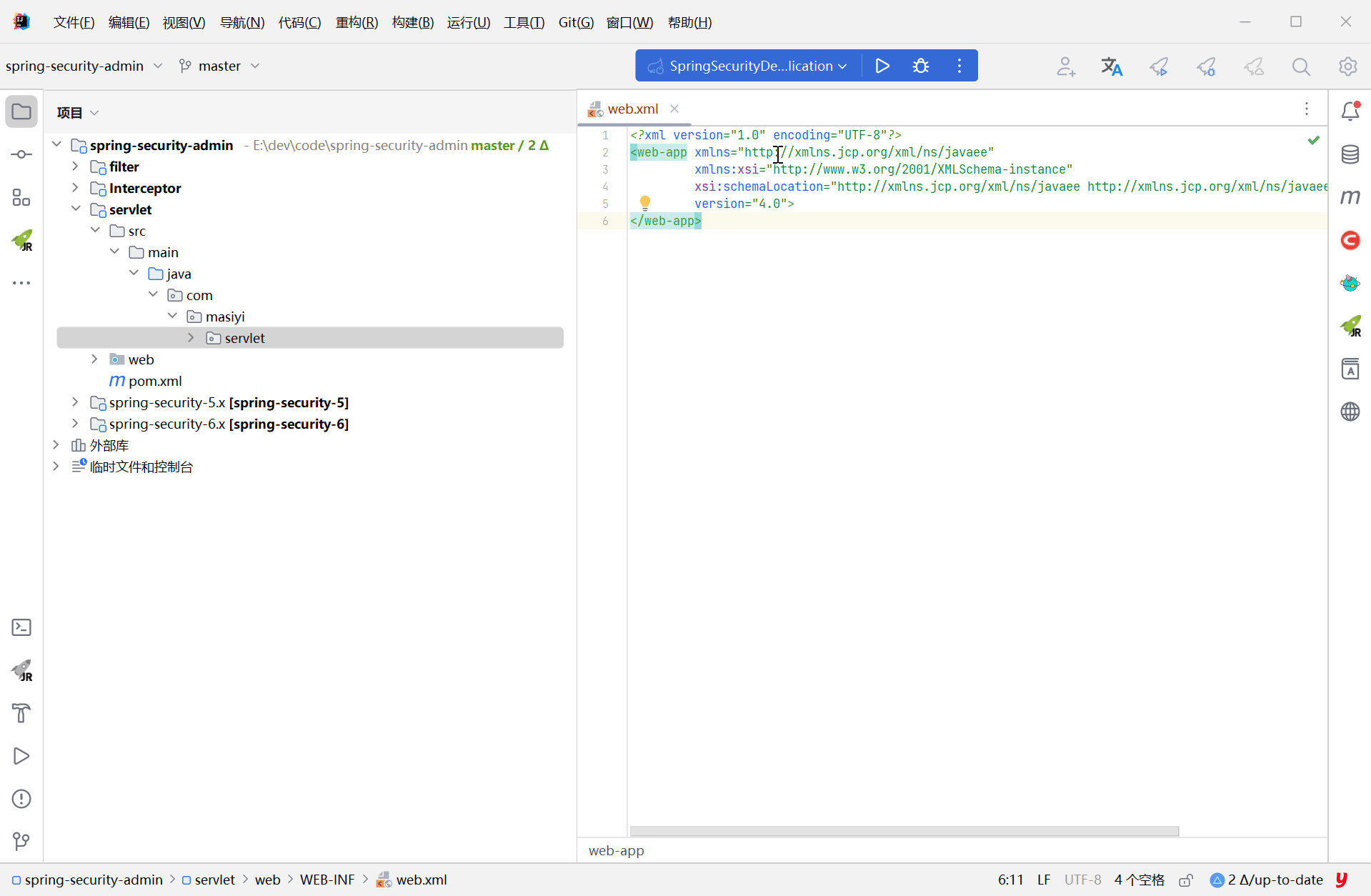
Task: Select the masiyi package
Action: (225, 317)
